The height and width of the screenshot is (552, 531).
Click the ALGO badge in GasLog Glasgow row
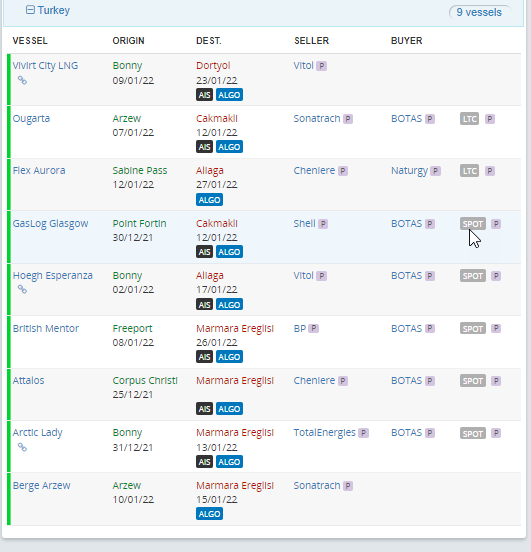click(229, 252)
